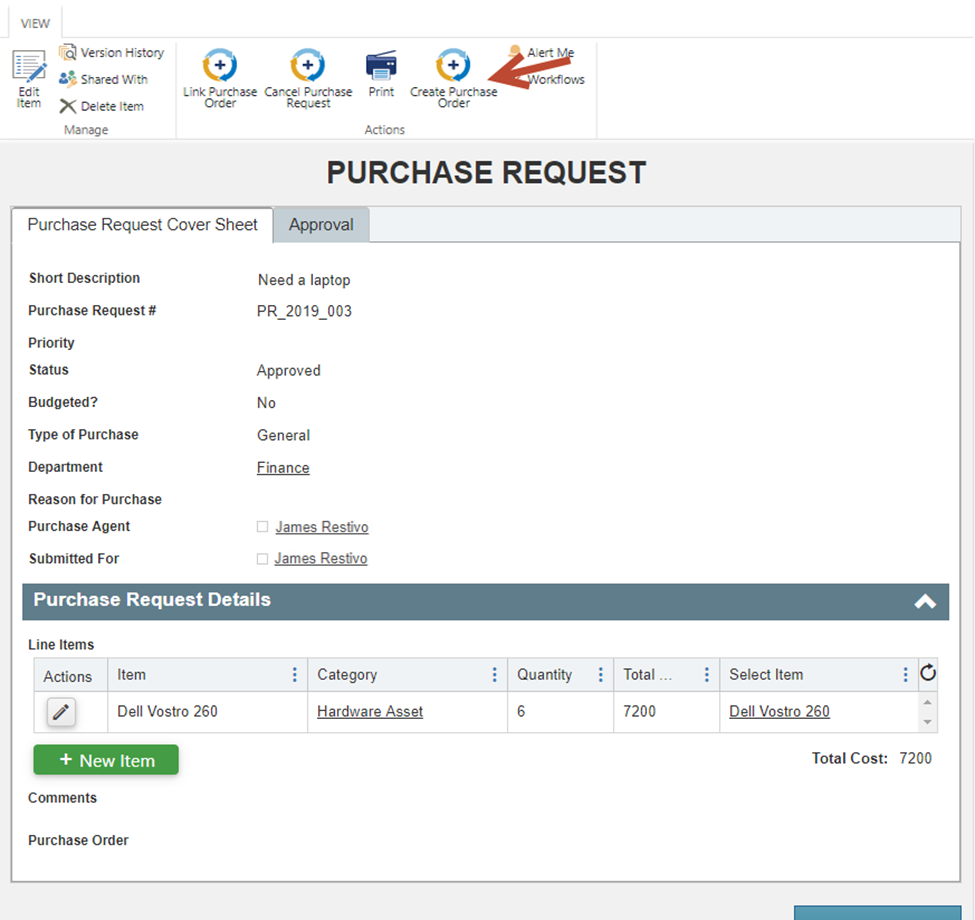Edit the Dell Vostro 260 line item
This screenshot has width=975, height=920.
(61, 712)
